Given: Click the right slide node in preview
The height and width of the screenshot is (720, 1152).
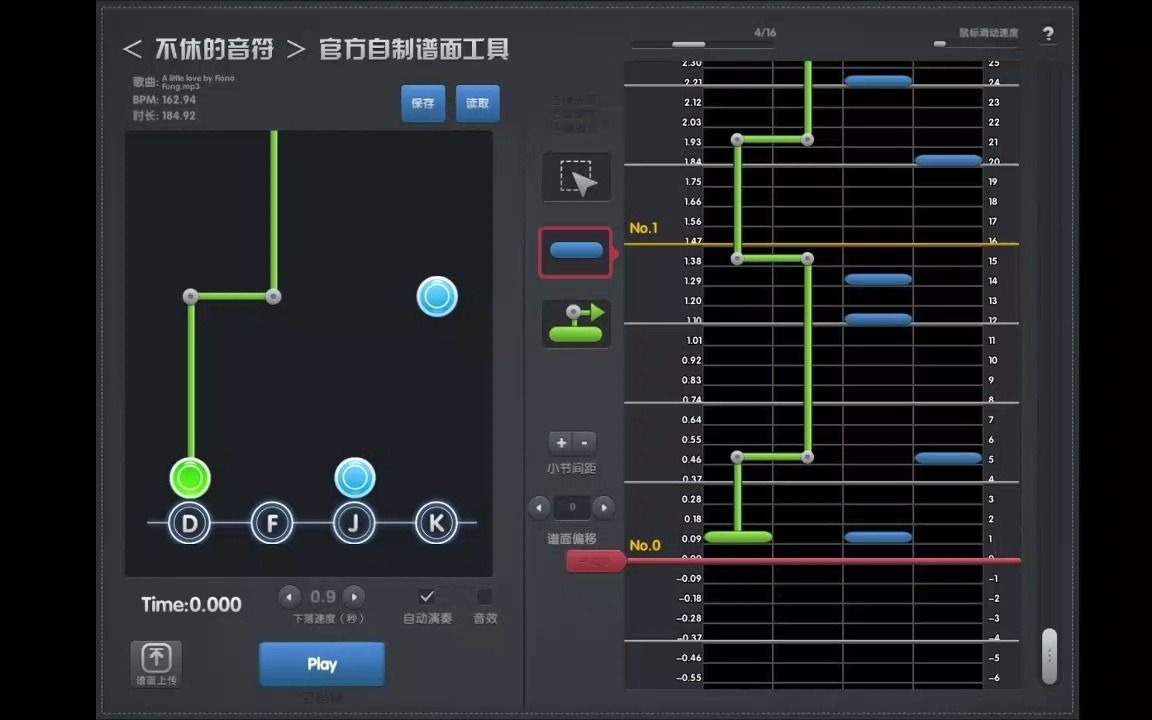Looking at the screenshot, I should [x=273, y=297].
